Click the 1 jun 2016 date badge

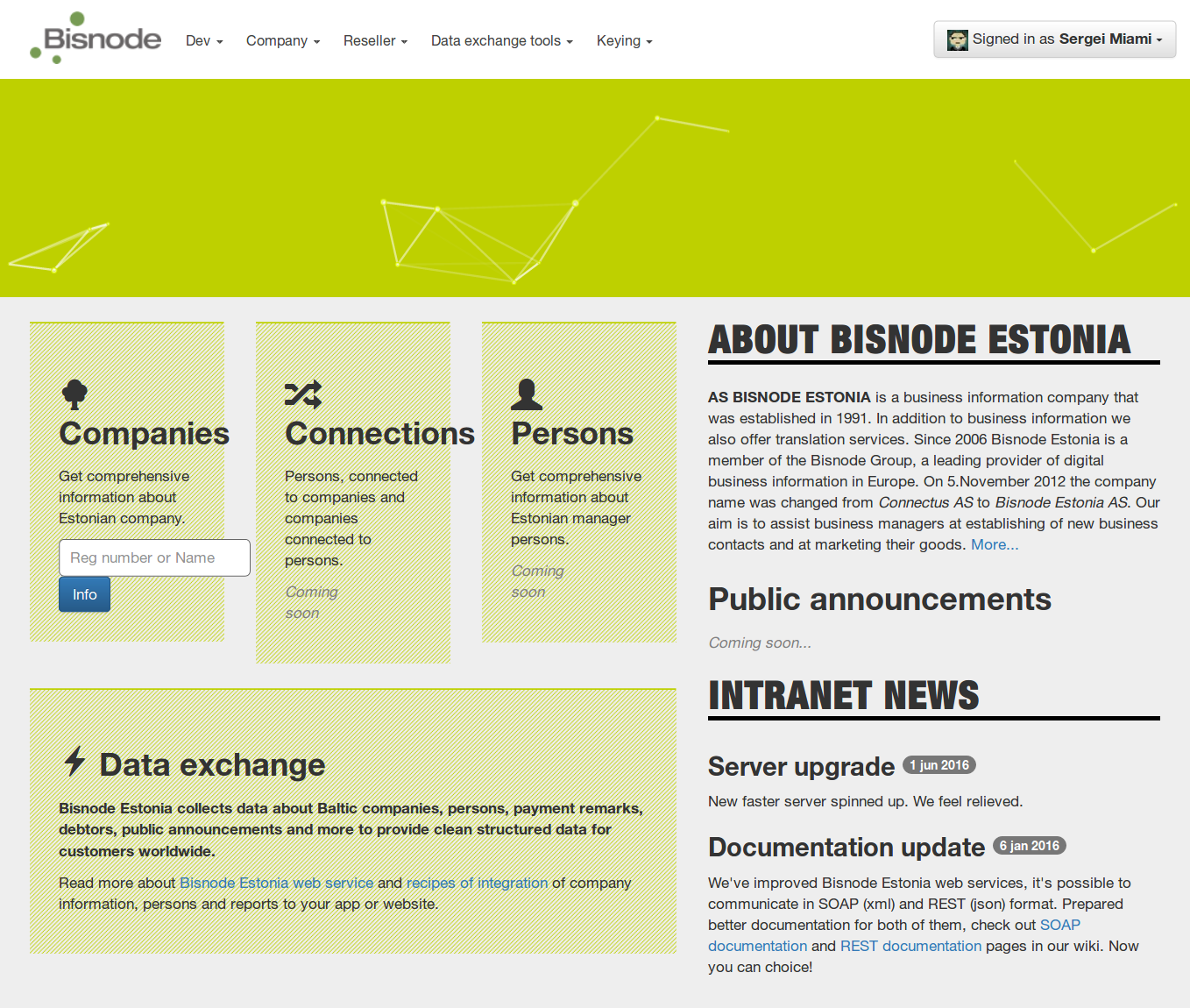(x=939, y=765)
